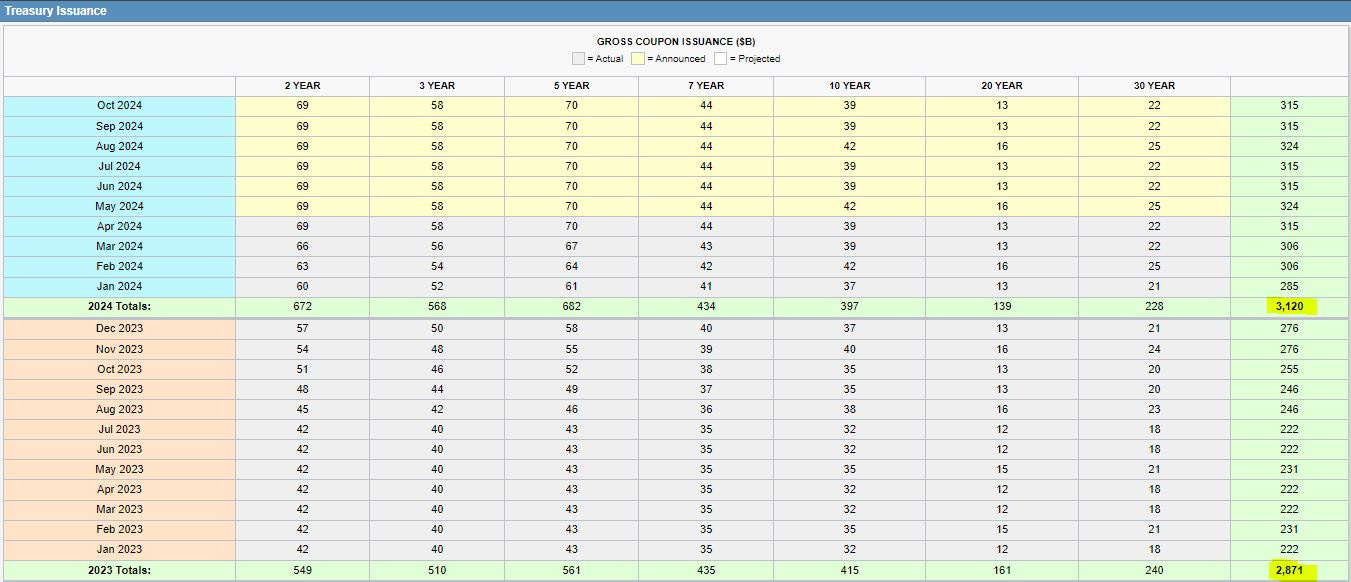Click the 2024 Totals 20 YEAR value 139
This screenshot has height=582, width=1351.
click(x=1002, y=307)
